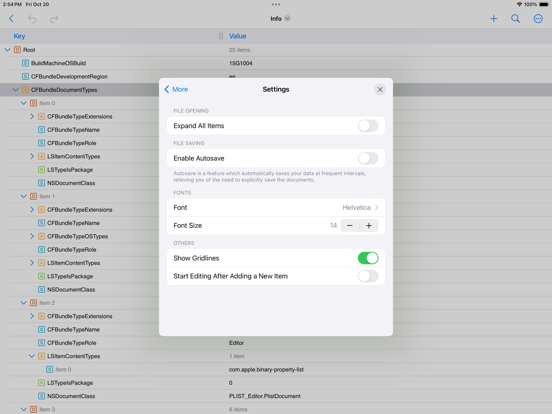The image size is (552, 414).
Task: Turn off Show Gridlines switch
Action: (x=368, y=258)
